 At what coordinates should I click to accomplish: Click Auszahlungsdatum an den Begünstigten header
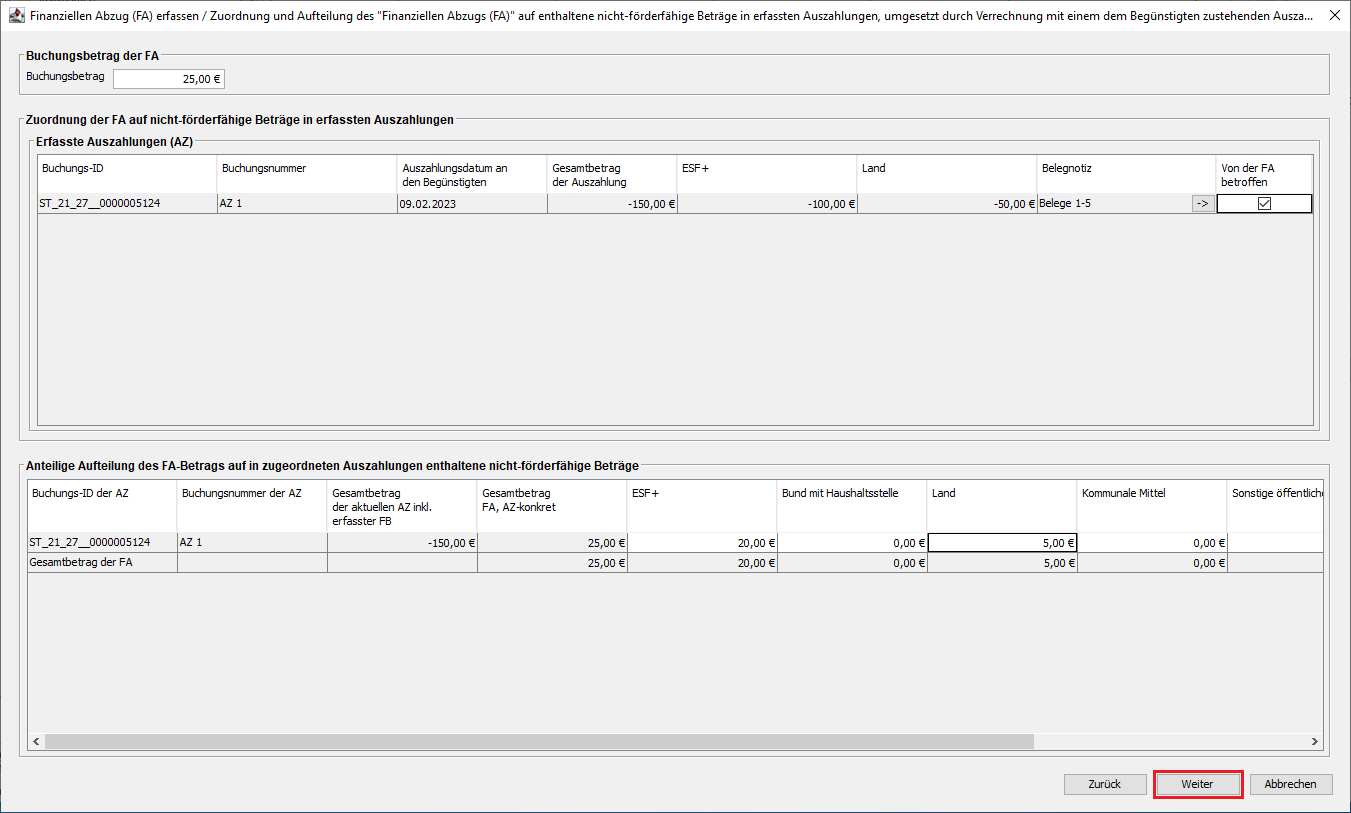471,174
